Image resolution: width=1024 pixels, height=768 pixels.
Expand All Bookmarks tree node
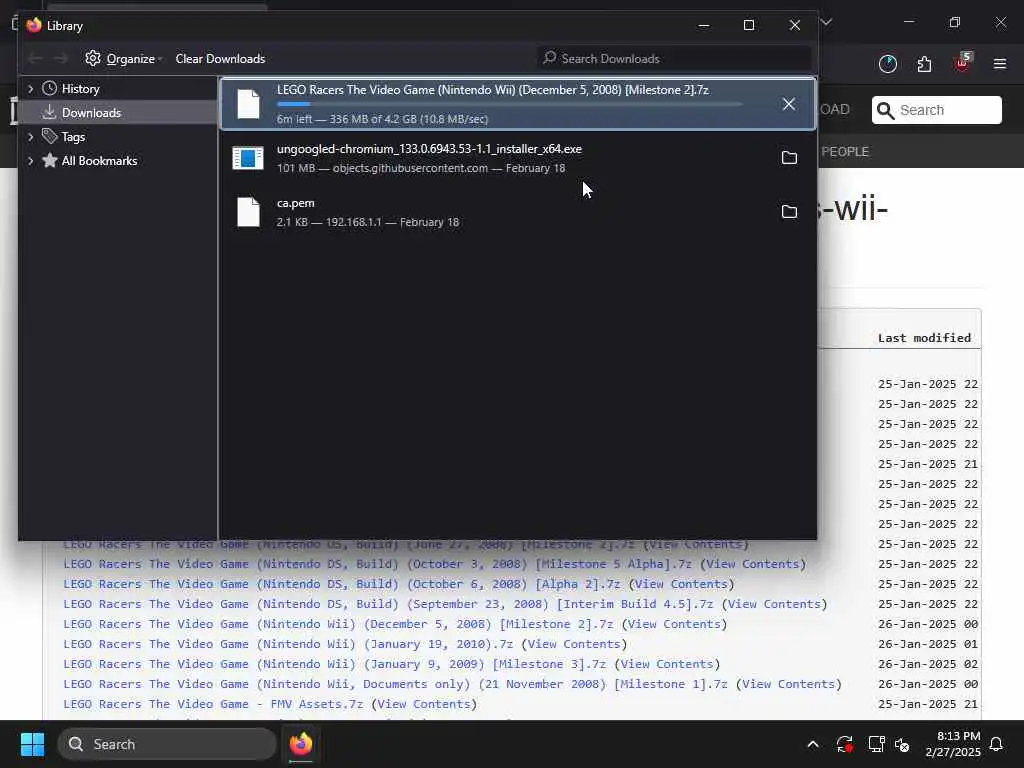(x=30, y=161)
